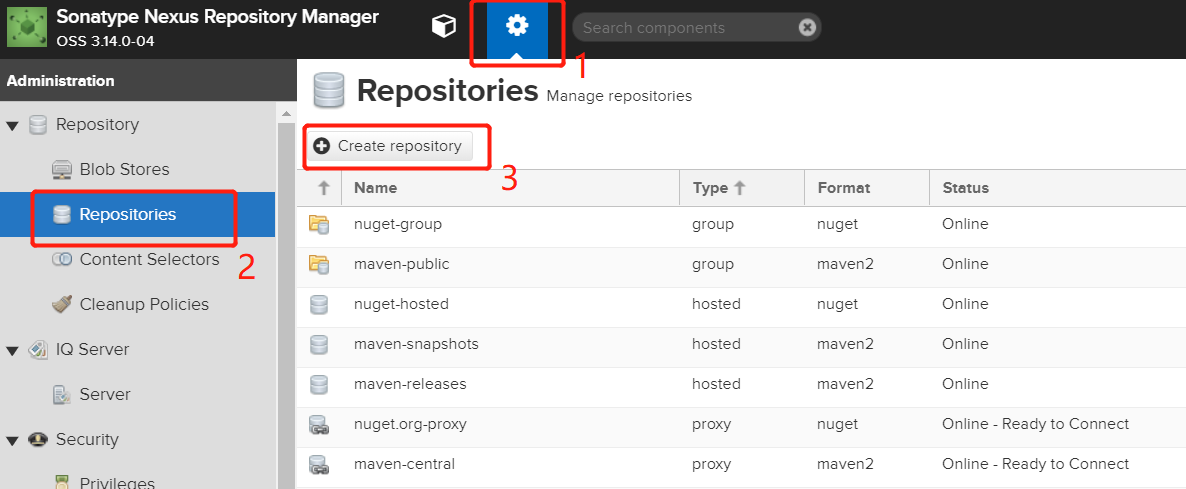This screenshot has height=489, width=1186.
Task: Open Cleanup Policies
Action: tap(144, 305)
